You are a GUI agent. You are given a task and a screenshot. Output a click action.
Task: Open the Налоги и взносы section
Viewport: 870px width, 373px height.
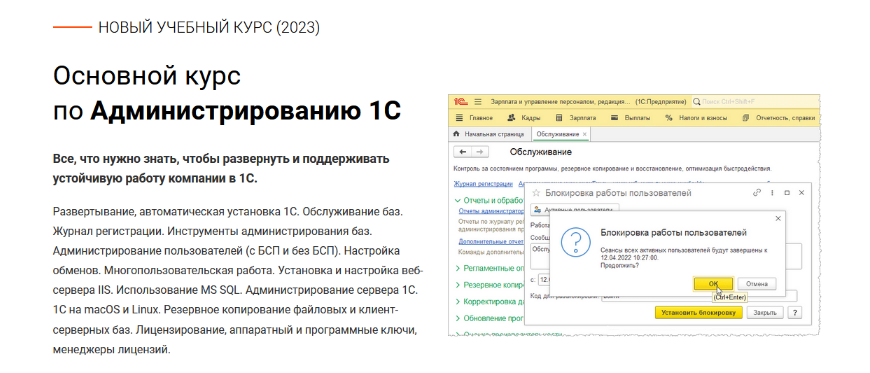coord(696,118)
